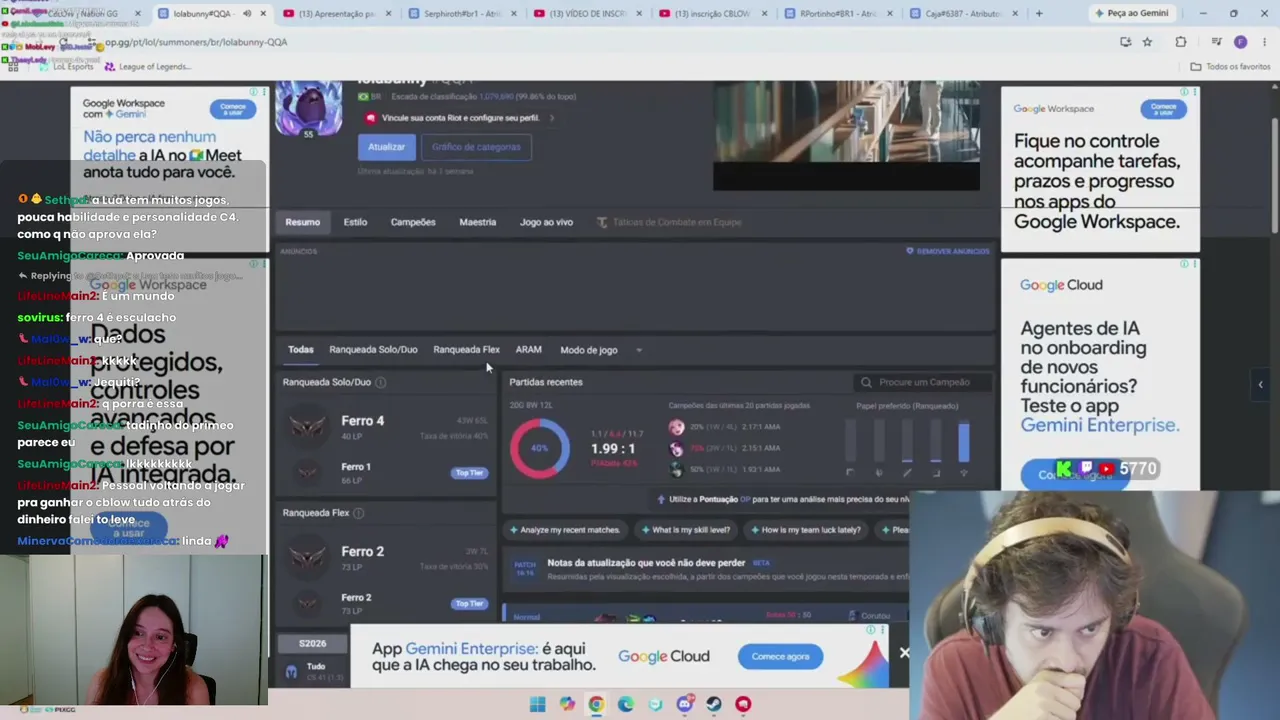Screen dimensions: 1280x720
Task: Click the search magnifier in champion search
Action: pyautogui.click(x=866, y=382)
